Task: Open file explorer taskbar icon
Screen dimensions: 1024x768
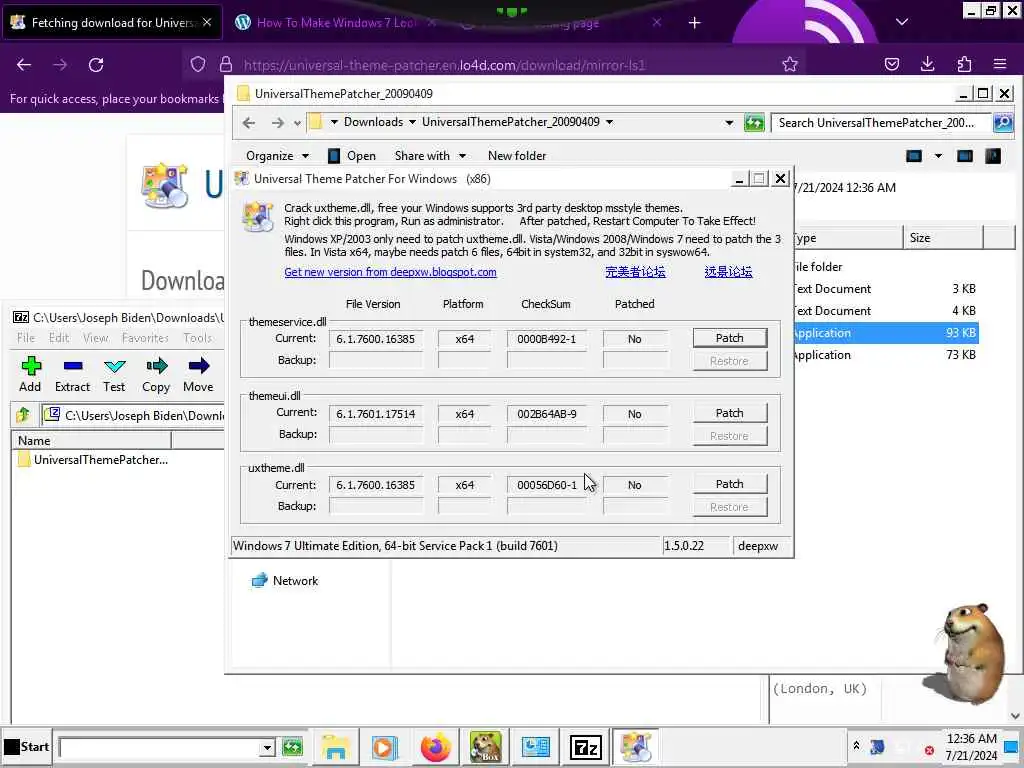Action: 335,747
